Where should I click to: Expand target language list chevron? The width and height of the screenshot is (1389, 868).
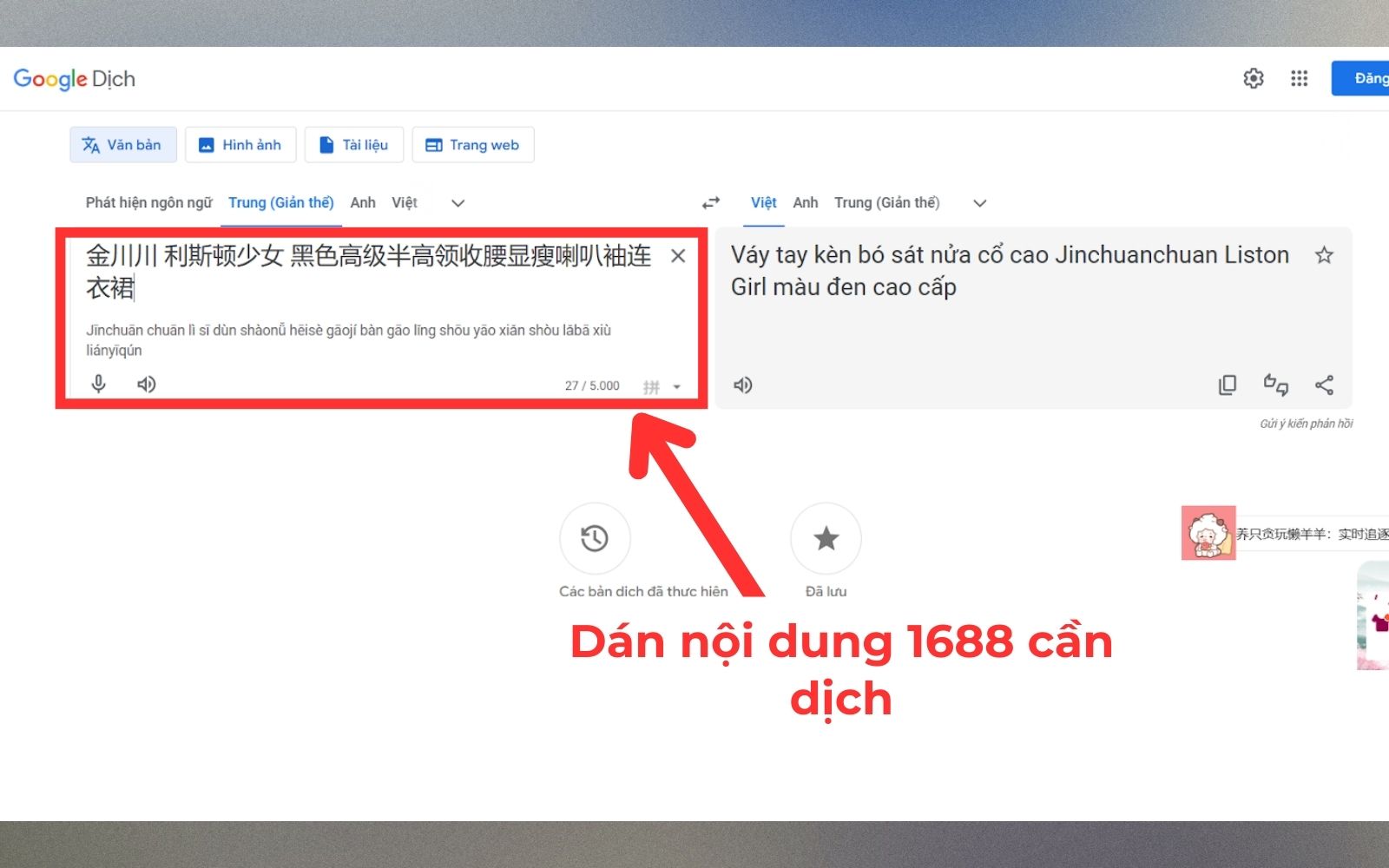(980, 203)
